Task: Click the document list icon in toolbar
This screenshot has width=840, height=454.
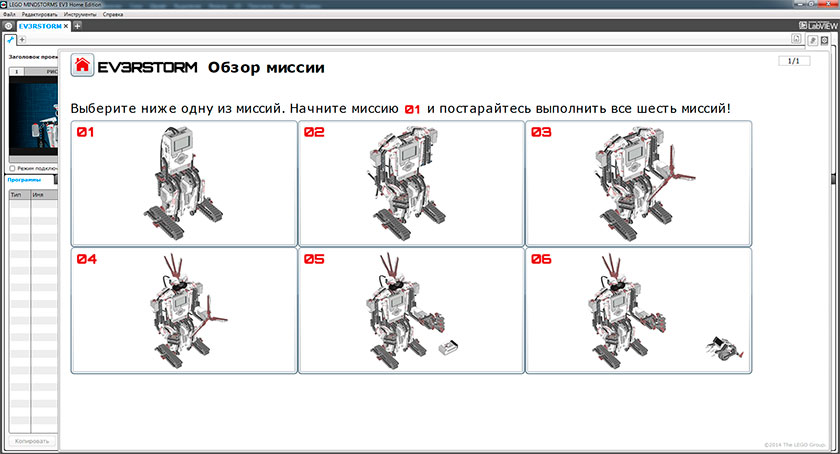Action: [796, 39]
